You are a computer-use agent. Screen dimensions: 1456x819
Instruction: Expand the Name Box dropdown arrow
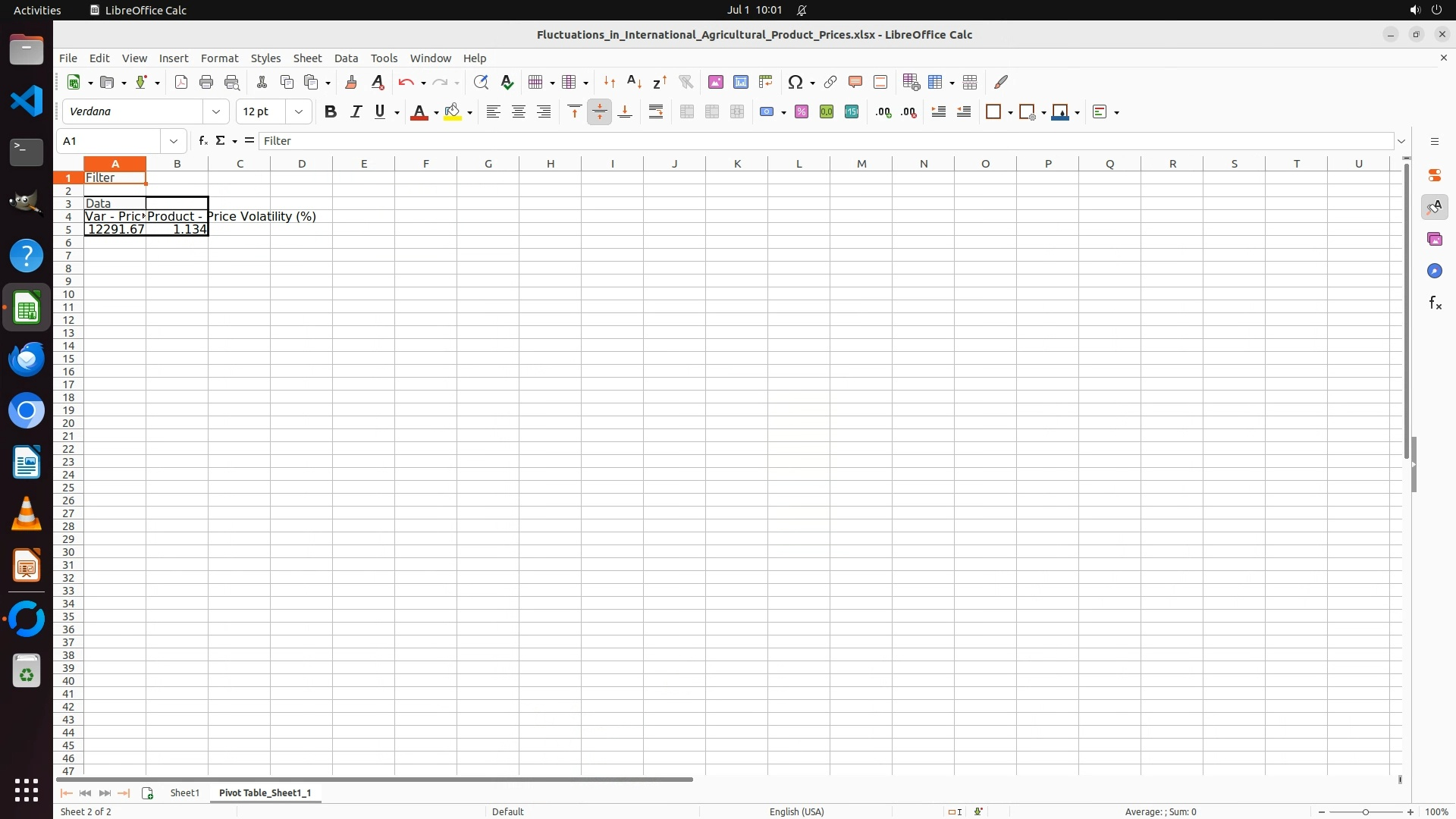point(174,141)
